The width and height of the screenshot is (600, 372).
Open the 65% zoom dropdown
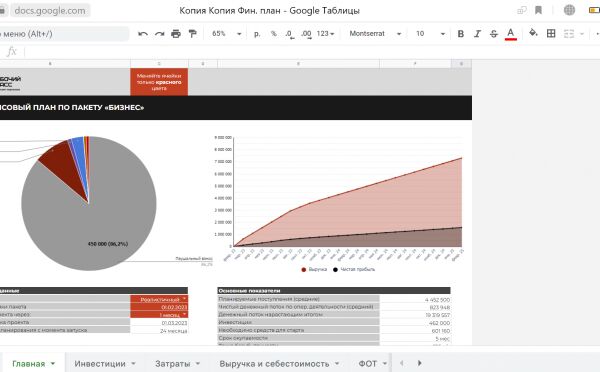click(x=227, y=34)
